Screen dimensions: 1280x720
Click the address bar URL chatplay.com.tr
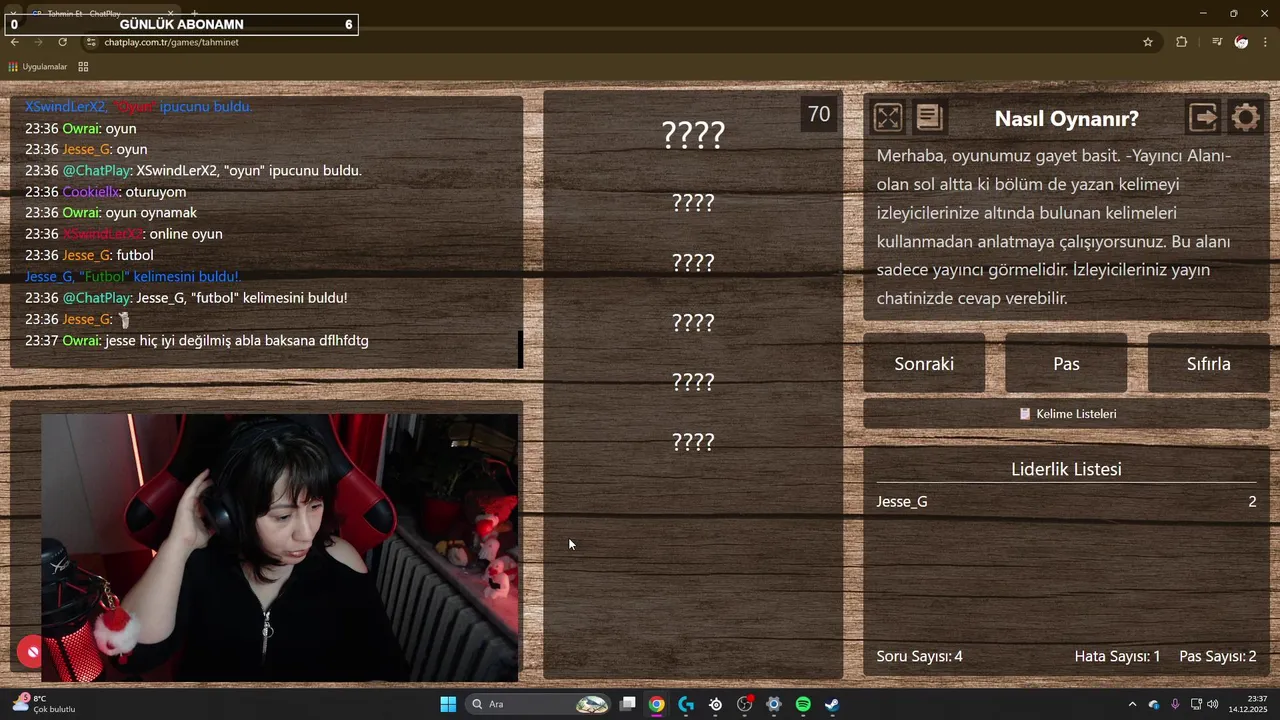pos(171,42)
